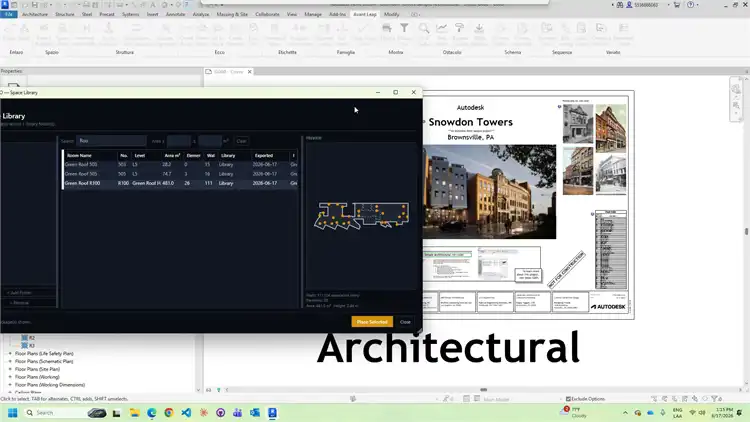This screenshot has height=422, width=750.
Task: Expand Floor Plans (Life Safety Plan) node
Action: click(x=10, y=354)
